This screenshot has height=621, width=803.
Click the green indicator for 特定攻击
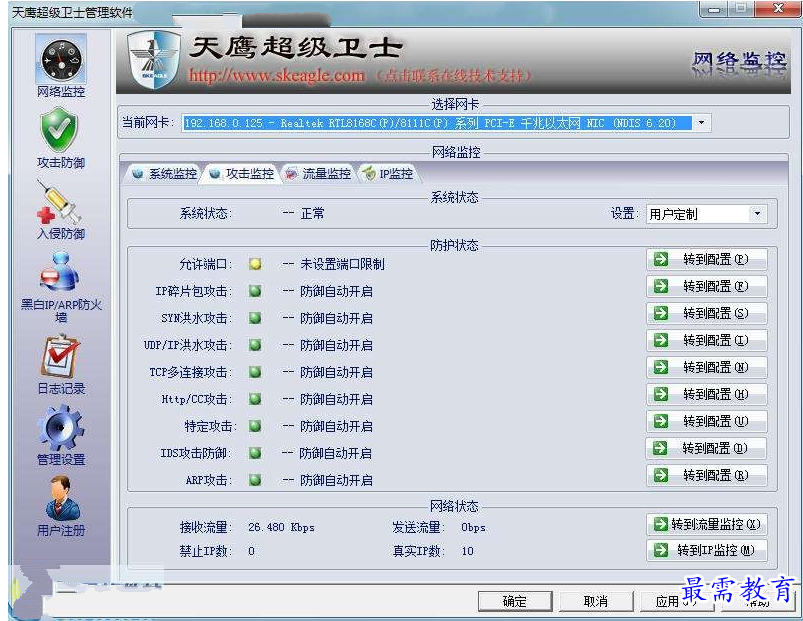255,426
